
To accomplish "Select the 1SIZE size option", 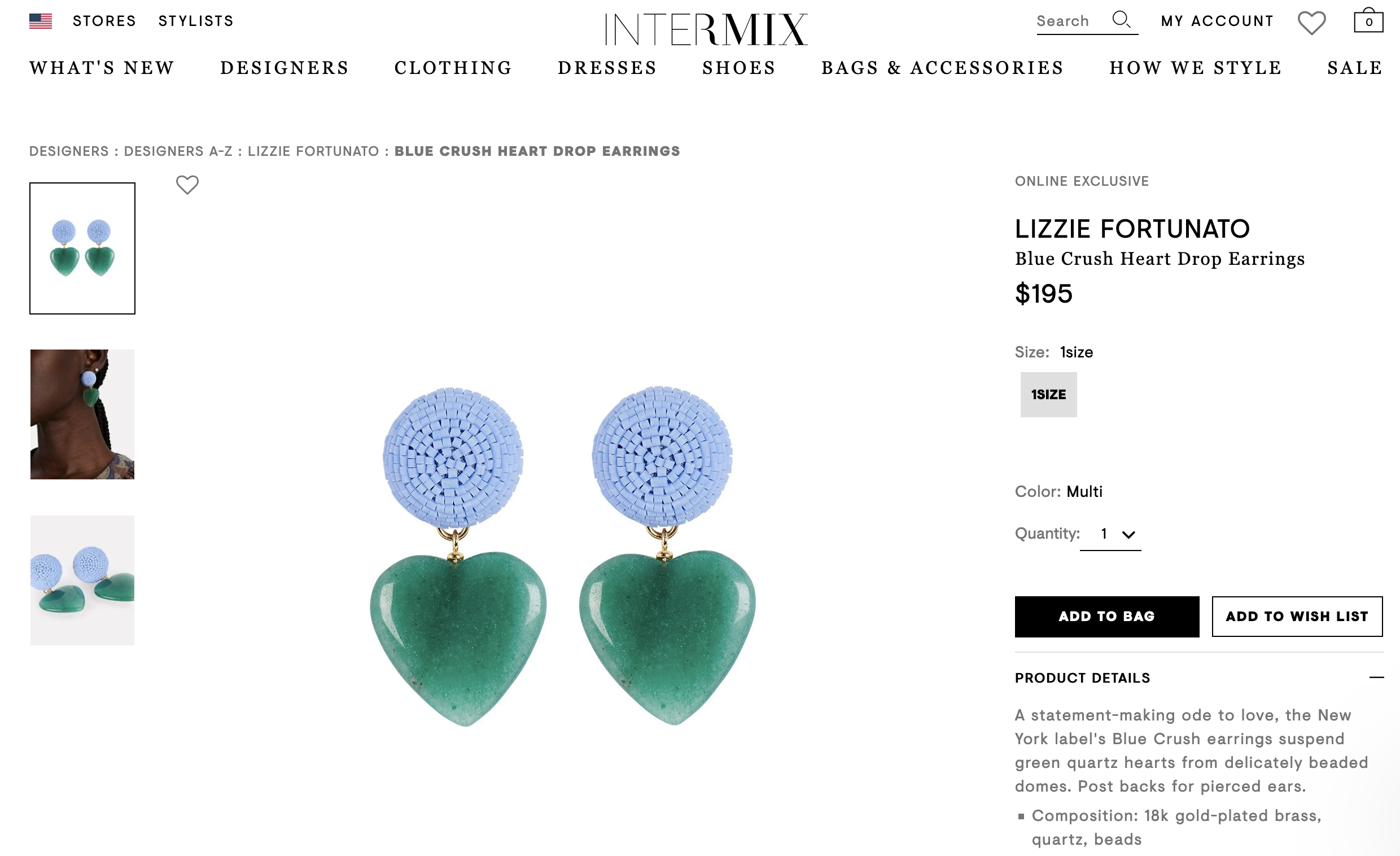I will click(1048, 395).
